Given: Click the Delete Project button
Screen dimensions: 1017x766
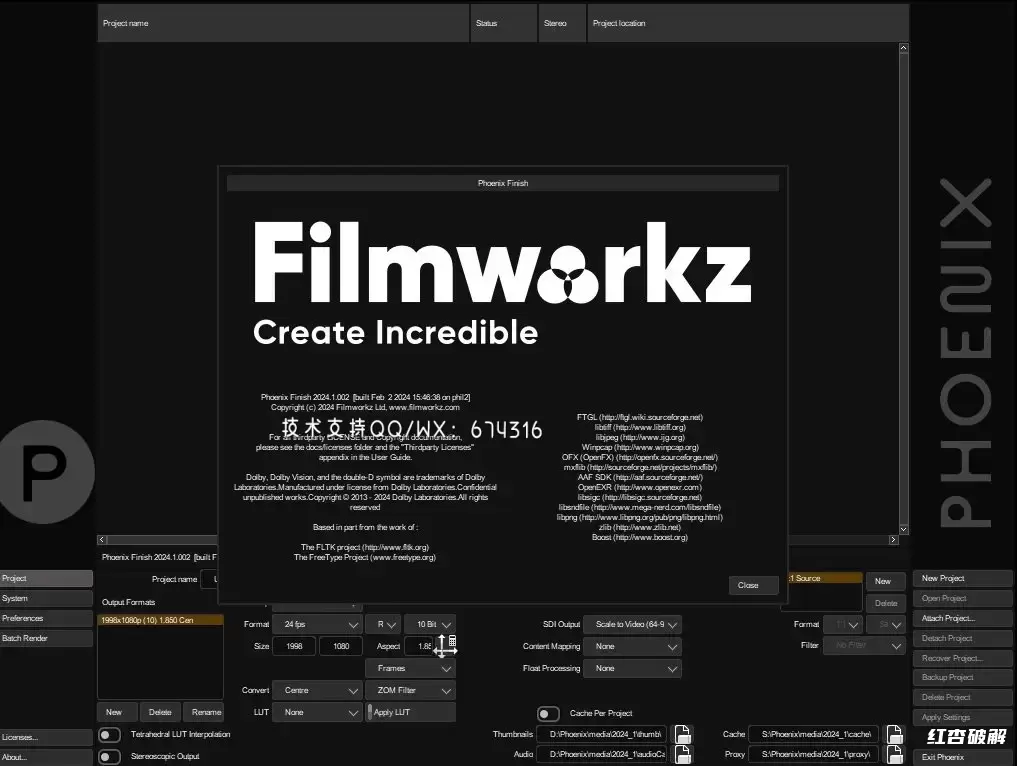Looking at the screenshot, I should point(963,698).
